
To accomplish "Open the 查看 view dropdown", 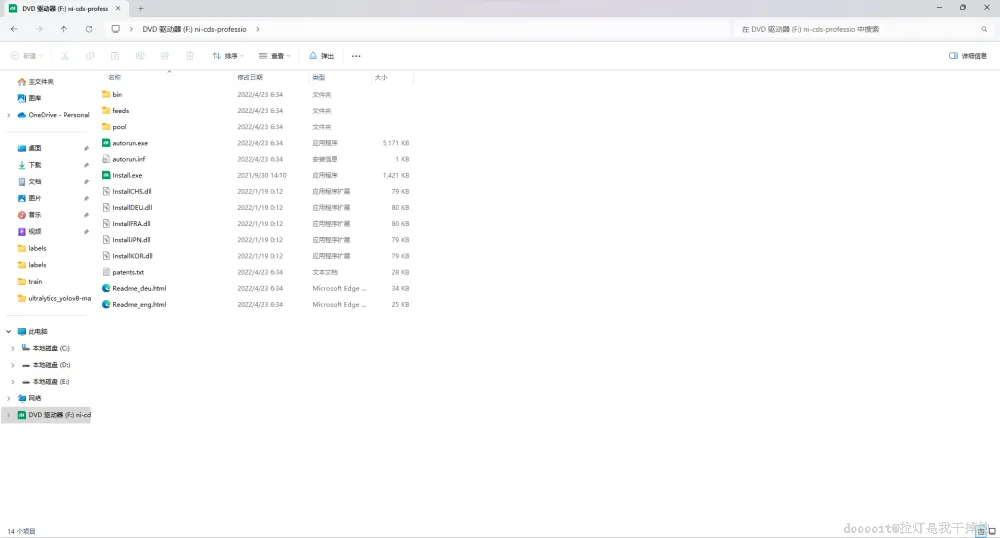I will coord(274,56).
